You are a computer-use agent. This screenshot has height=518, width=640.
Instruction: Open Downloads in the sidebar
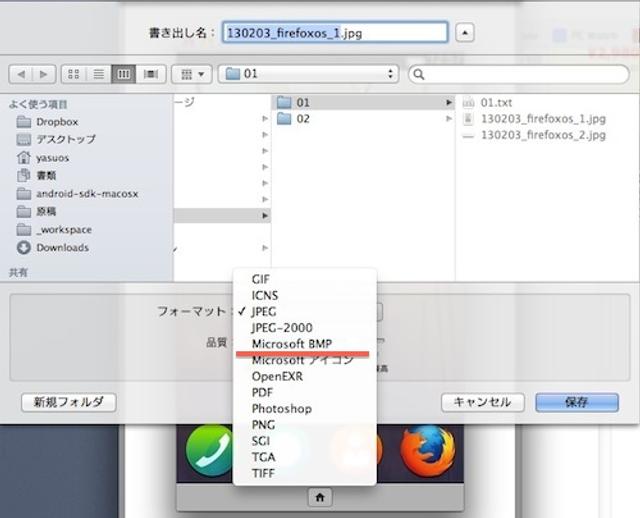[x=62, y=248]
